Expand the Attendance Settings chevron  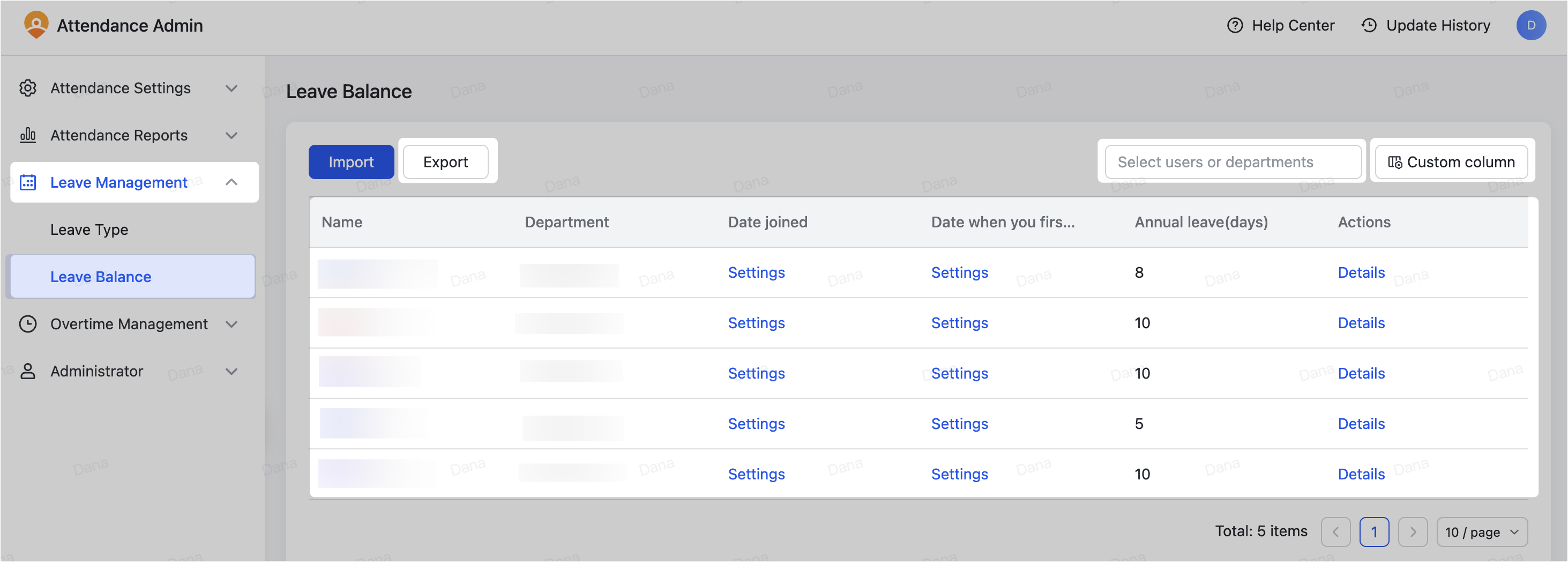click(x=232, y=88)
